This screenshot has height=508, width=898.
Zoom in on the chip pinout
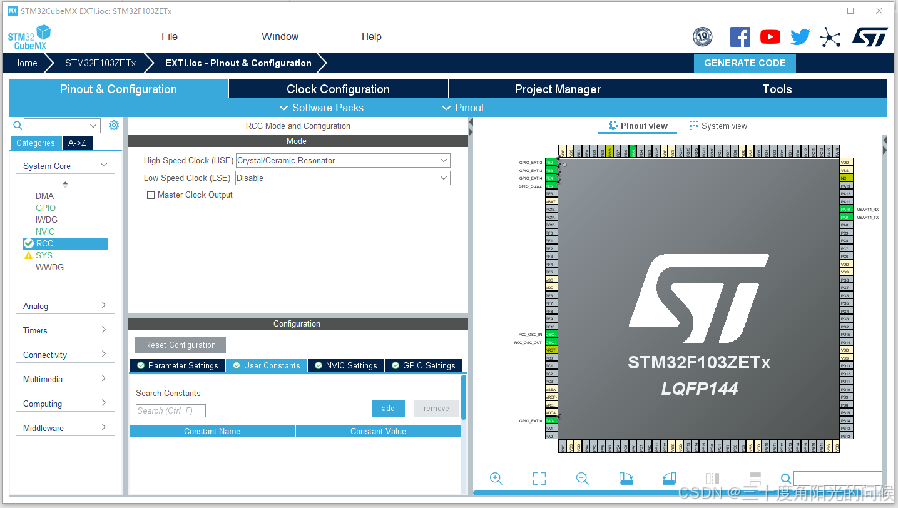[x=496, y=478]
